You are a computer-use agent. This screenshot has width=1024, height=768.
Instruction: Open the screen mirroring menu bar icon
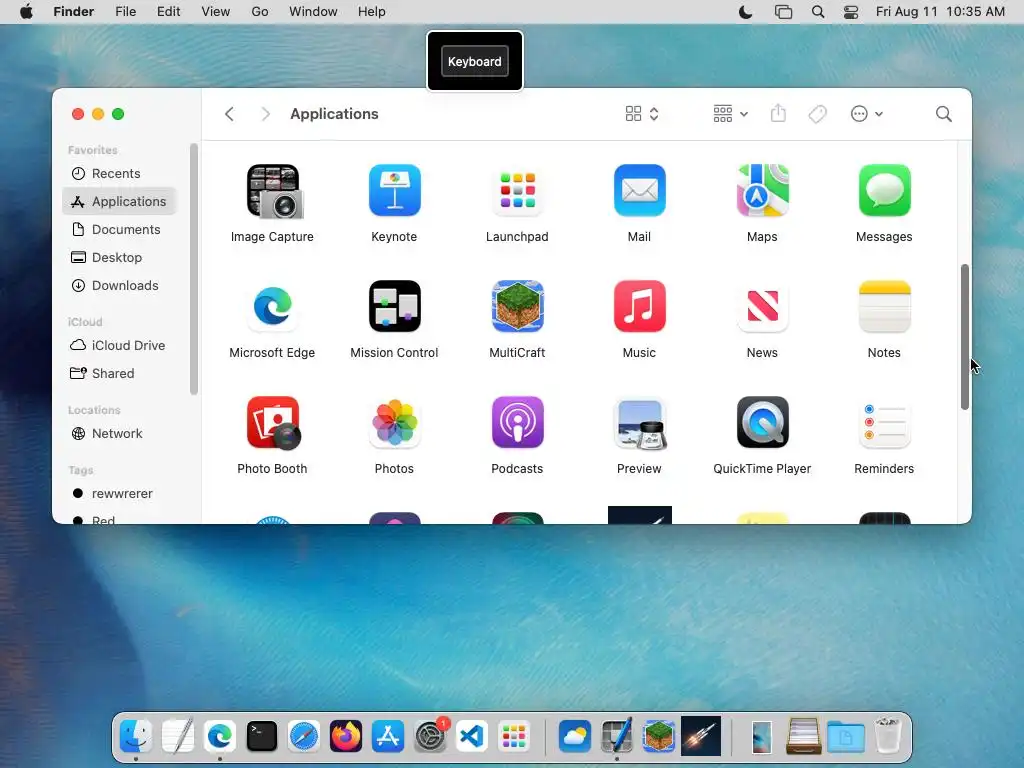click(783, 12)
